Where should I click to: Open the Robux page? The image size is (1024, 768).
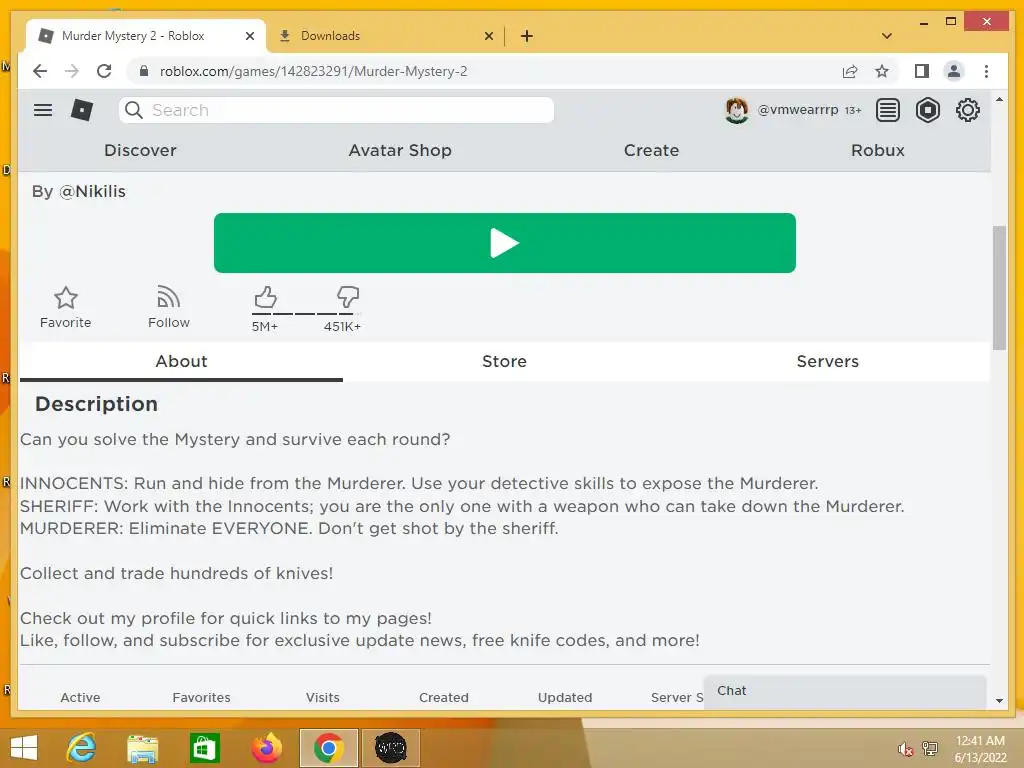[878, 150]
